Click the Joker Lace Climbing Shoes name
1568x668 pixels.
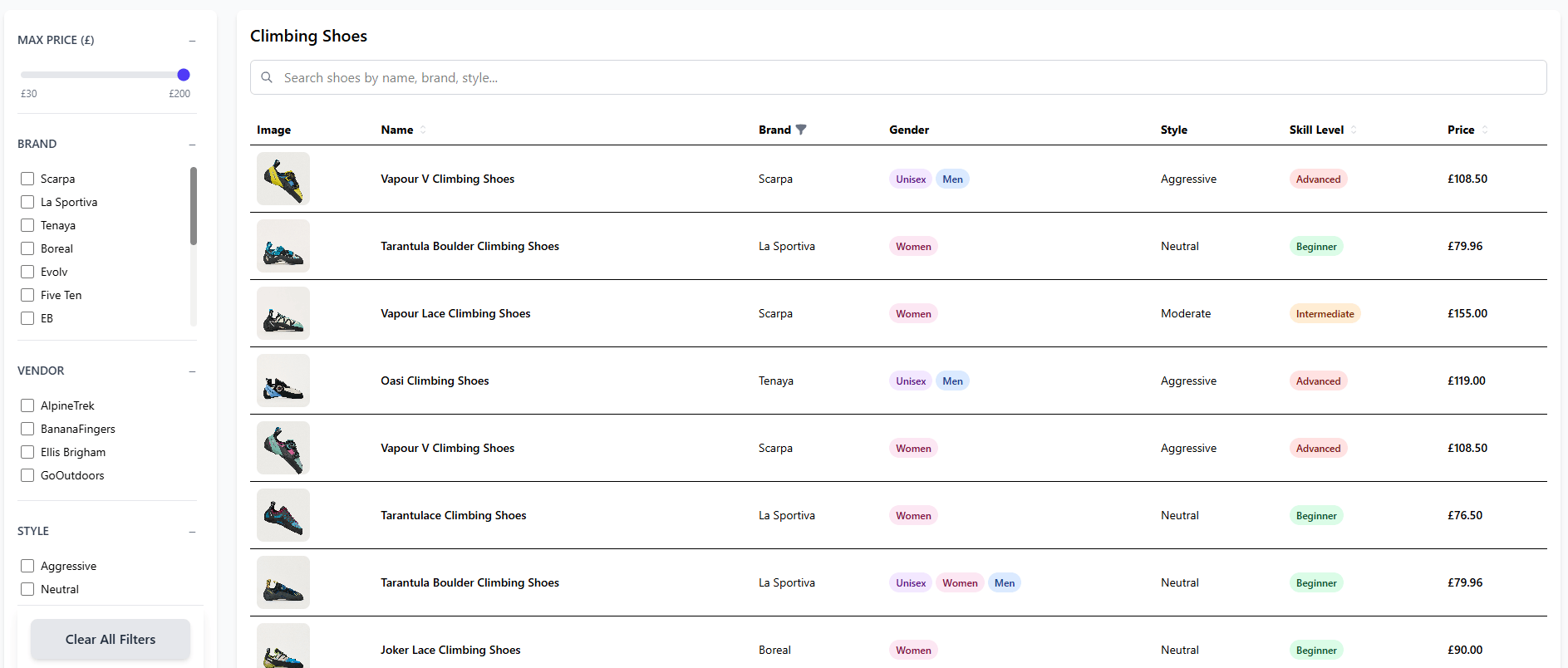click(450, 650)
